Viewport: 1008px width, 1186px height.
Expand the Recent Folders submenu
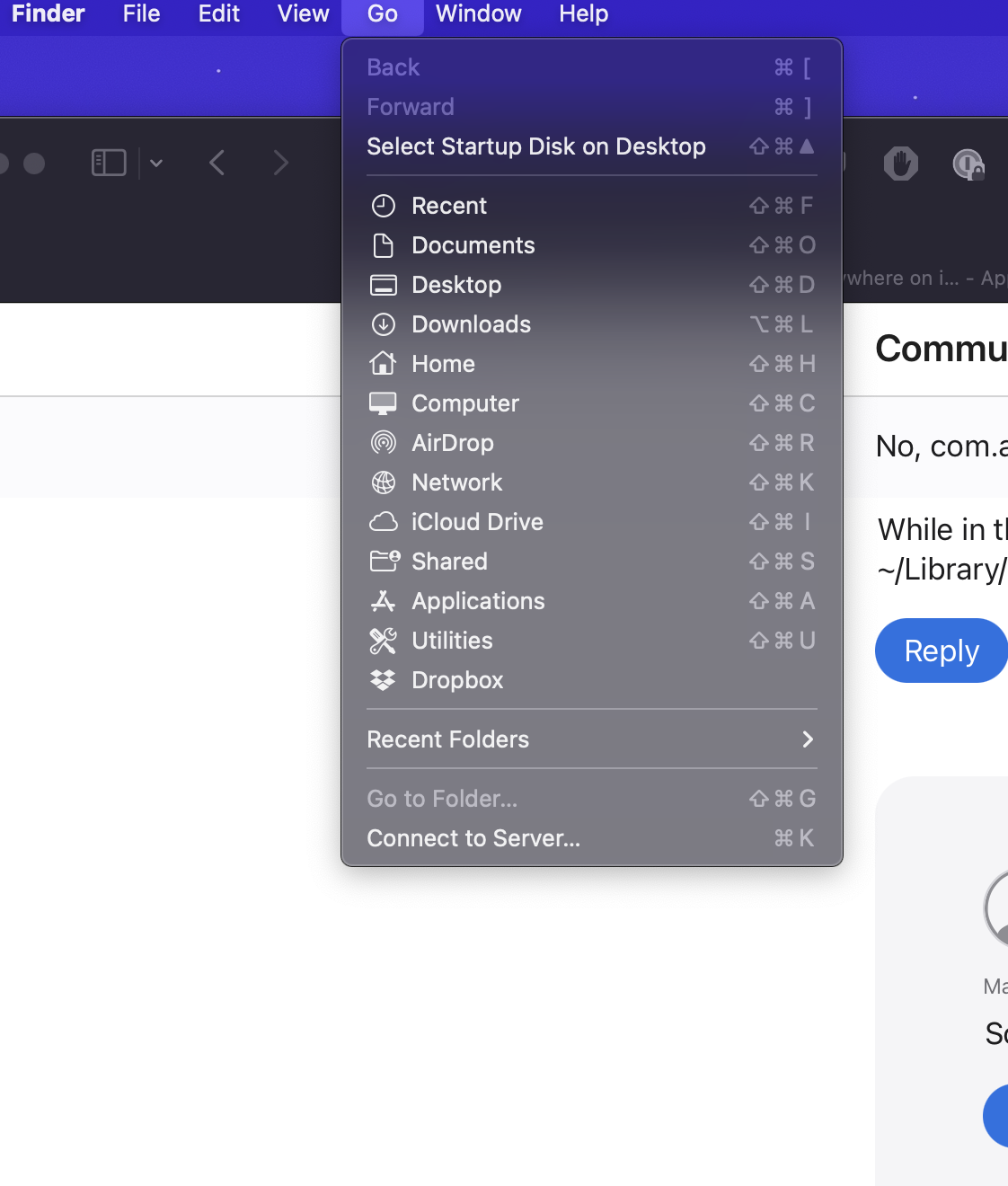coord(591,739)
